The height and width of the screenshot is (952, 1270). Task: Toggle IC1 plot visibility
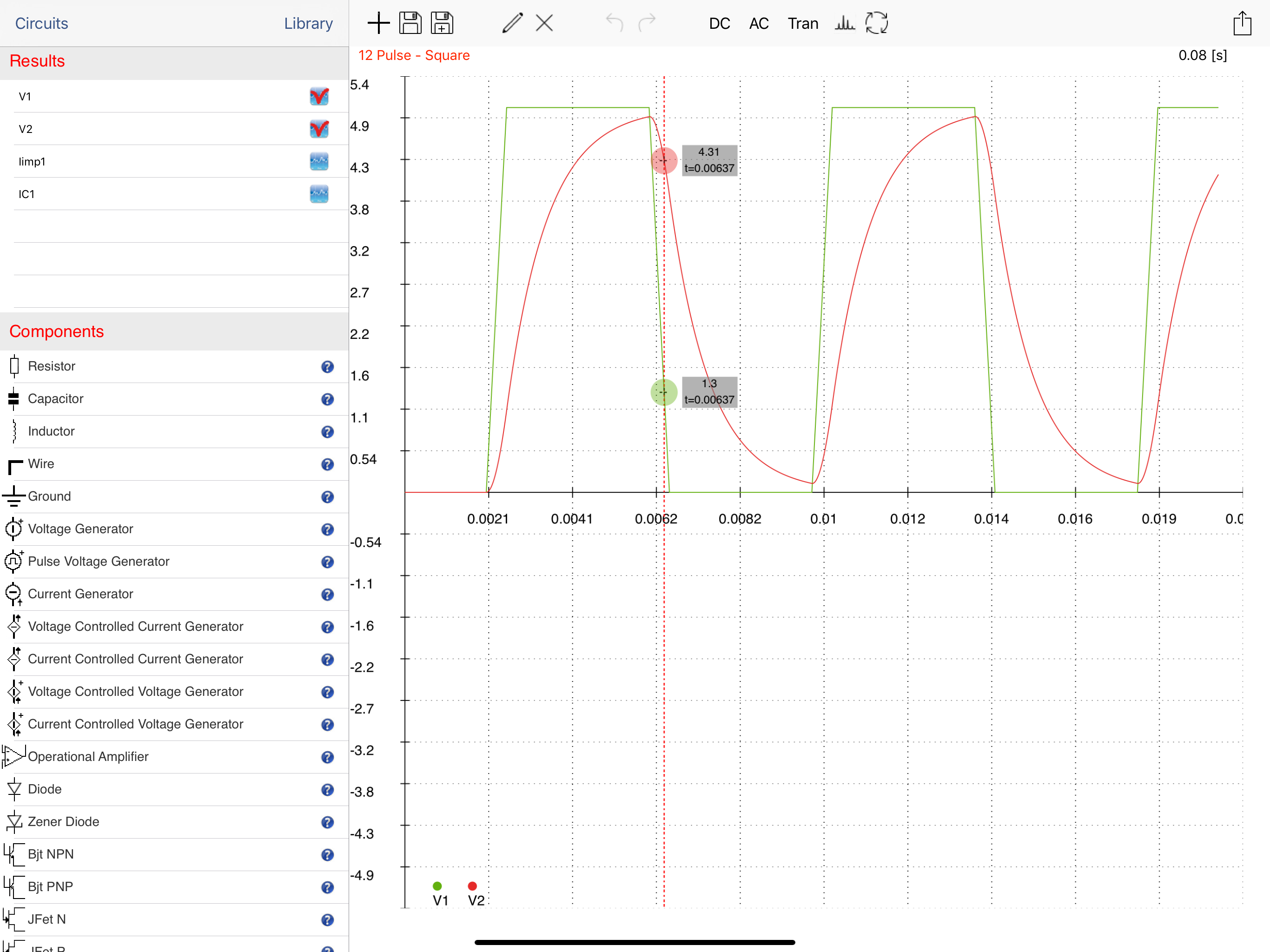[319, 194]
